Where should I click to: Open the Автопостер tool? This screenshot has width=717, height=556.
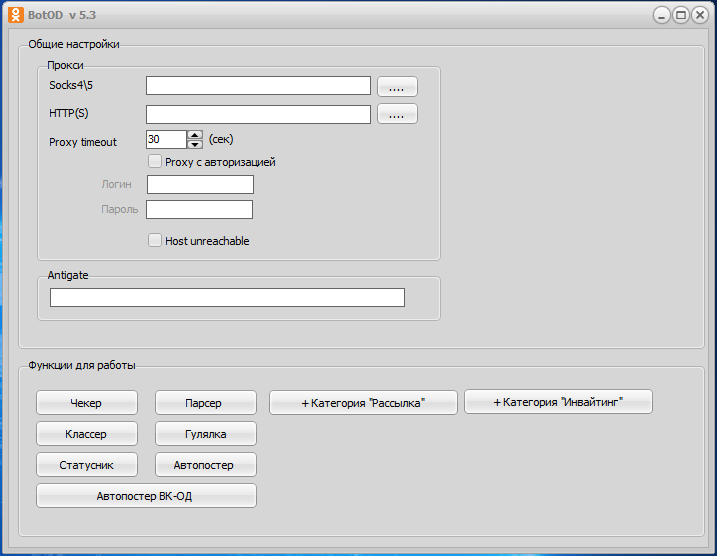(x=205, y=465)
